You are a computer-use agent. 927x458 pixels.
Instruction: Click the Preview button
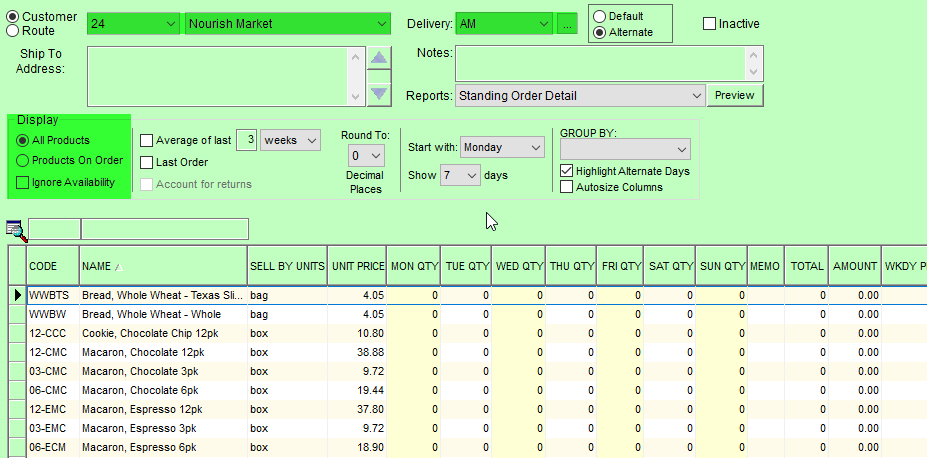pos(735,95)
